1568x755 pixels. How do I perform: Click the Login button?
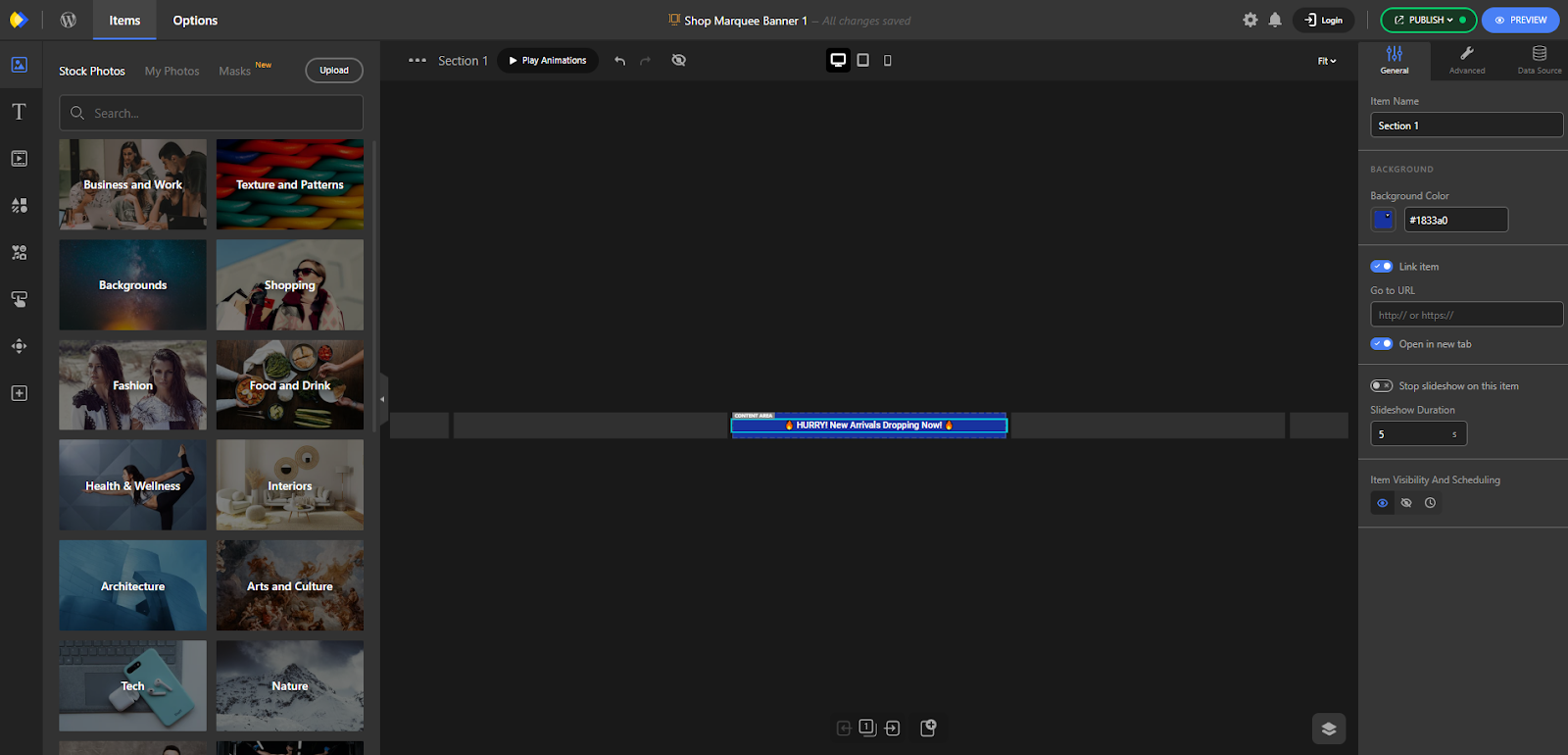1324,20
